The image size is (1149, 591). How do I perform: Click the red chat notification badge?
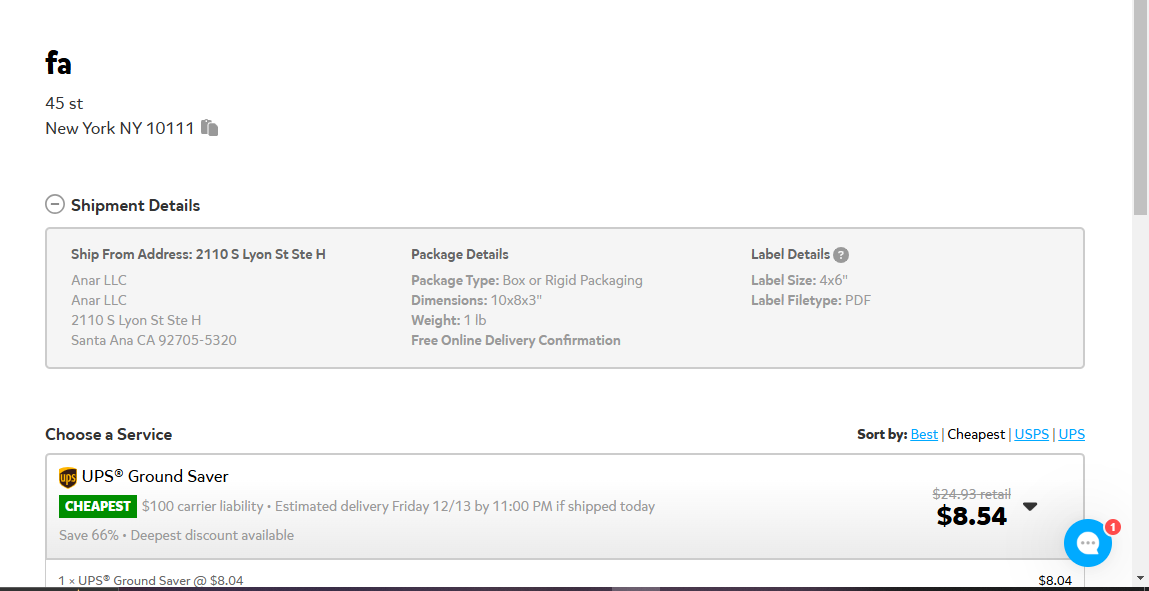click(x=1112, y=527)
